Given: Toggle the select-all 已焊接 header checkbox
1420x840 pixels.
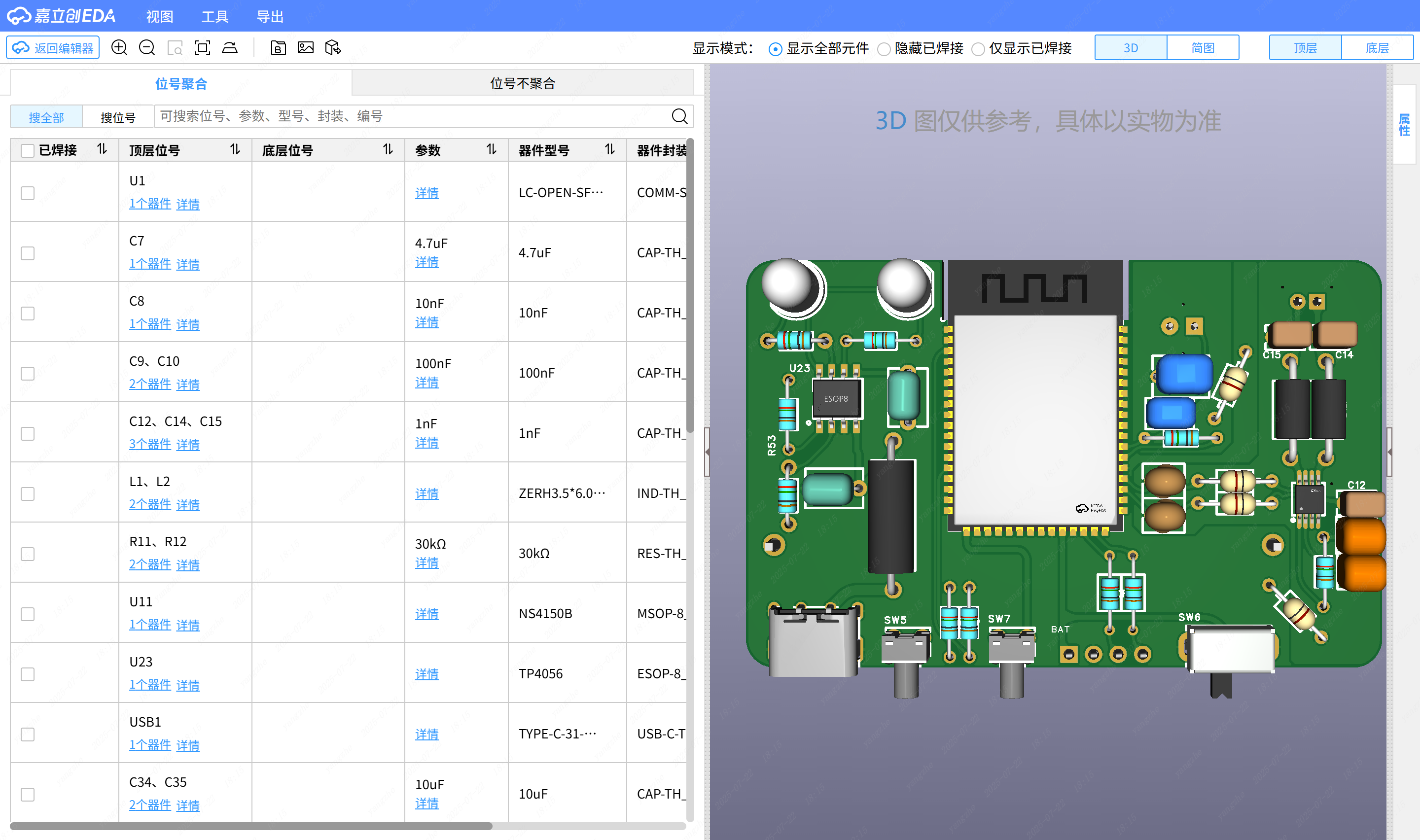Looking at the screenshot, I should pos(27,150).
